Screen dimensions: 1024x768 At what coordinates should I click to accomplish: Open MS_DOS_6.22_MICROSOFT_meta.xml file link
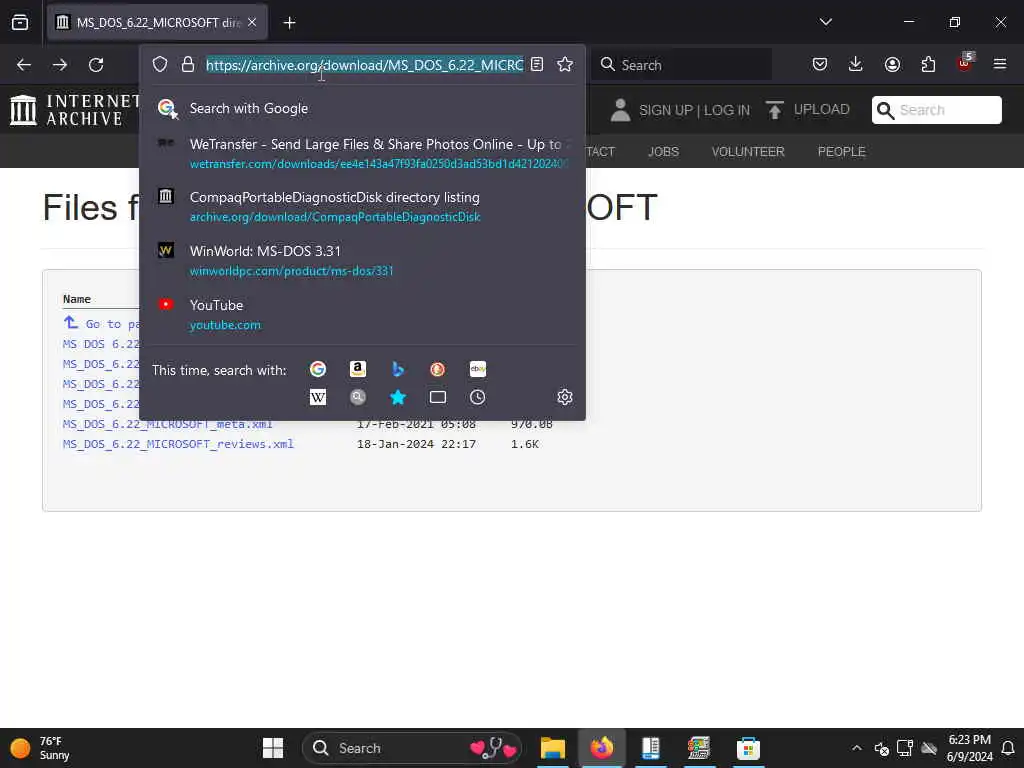pos(167,424)
